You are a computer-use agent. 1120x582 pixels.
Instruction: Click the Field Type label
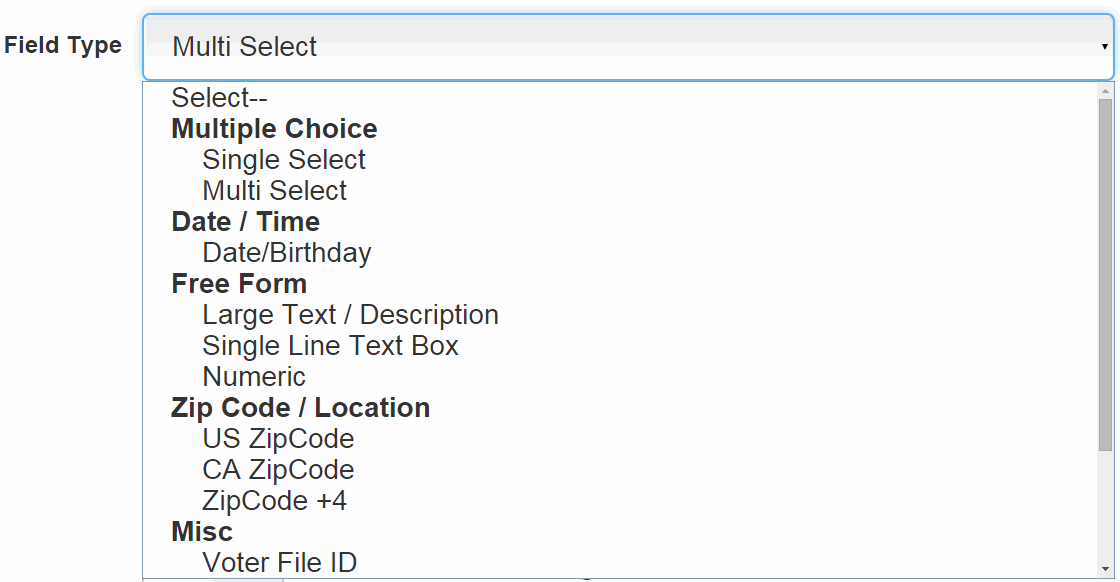tap(63, 45)
